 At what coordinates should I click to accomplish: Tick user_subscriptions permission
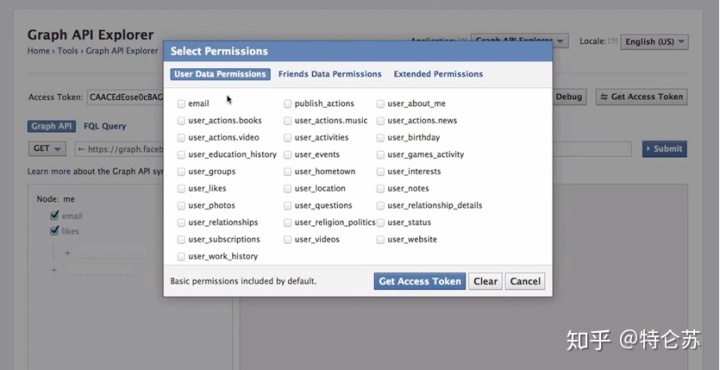click(181, 240)
